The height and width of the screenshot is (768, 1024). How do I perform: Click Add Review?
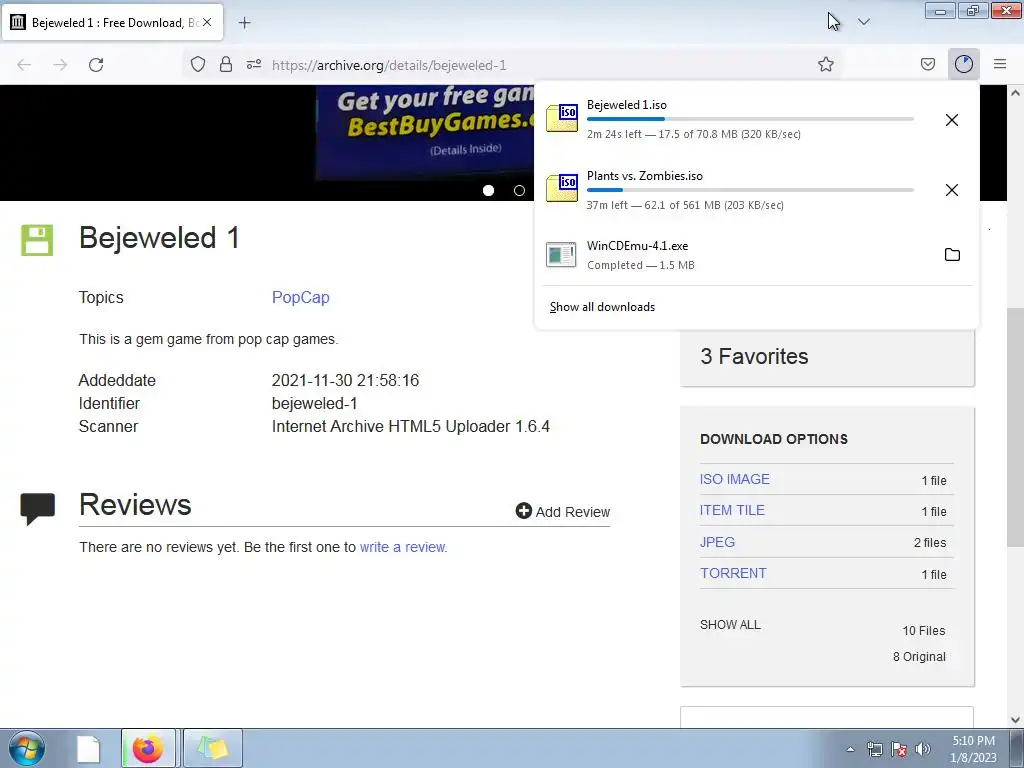tap(563, 511)
